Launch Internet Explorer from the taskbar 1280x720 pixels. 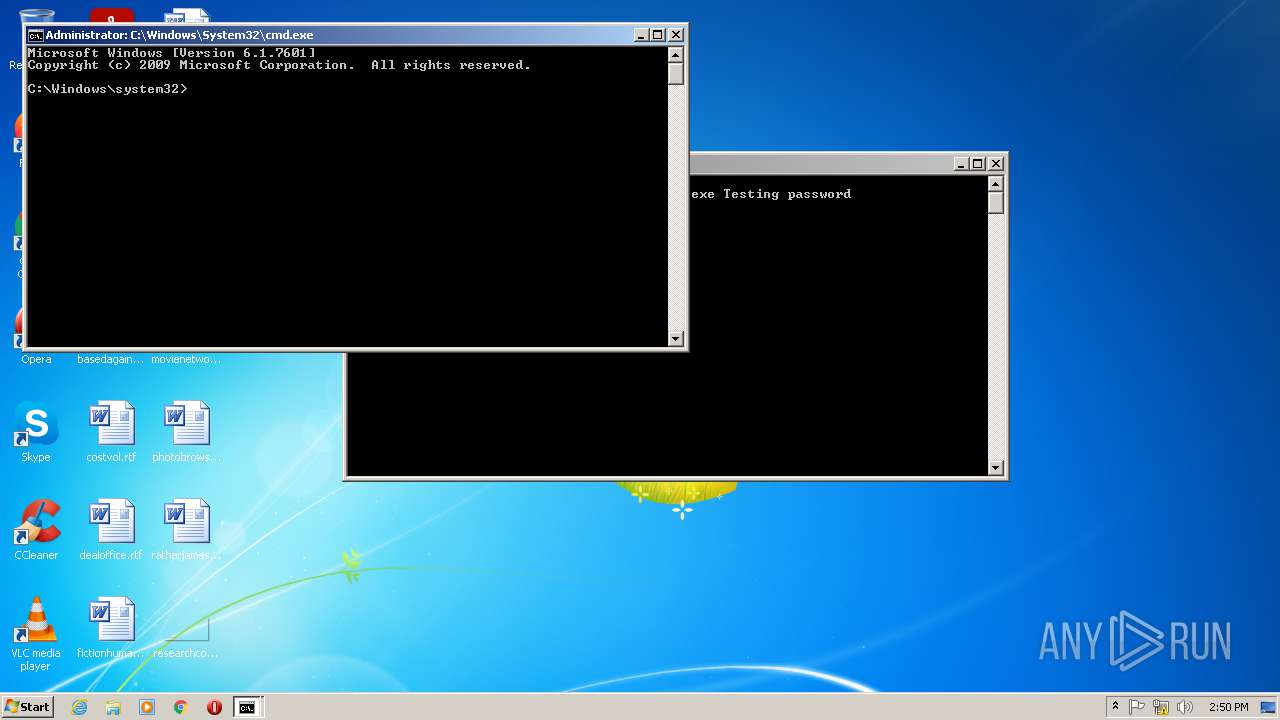pyautogui.click(x=79, y=707)
